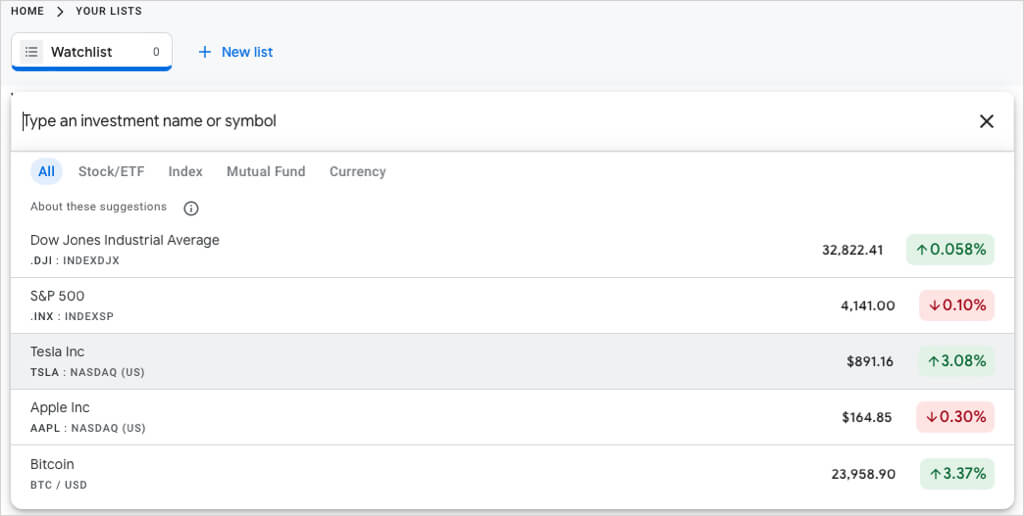Choose the Currency filter tab
The height and width of the screenshot is (516, 1024).
click(357, 171)
